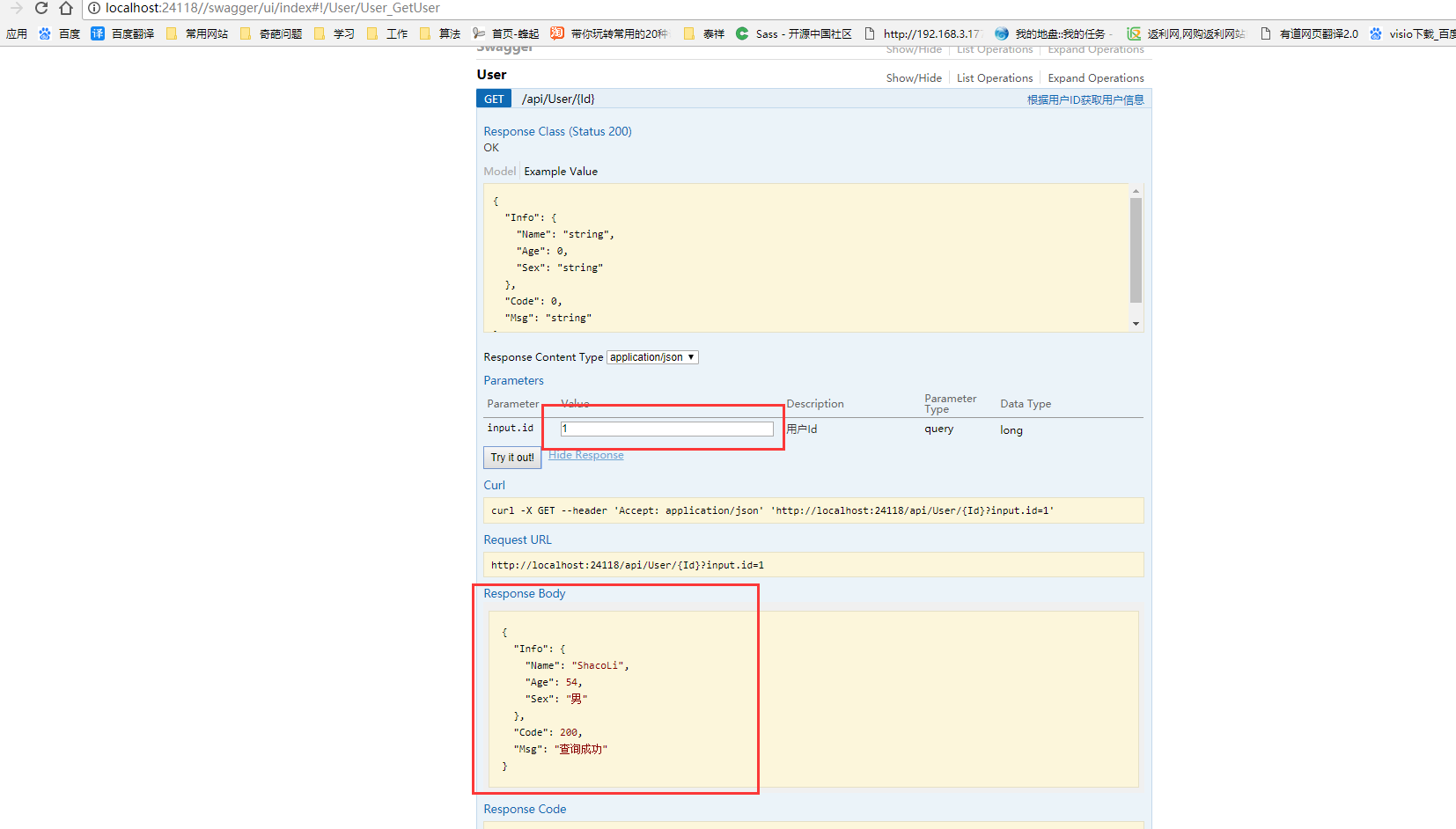
Task: Reload the page with the refresh icon
Action: [41, 8]
